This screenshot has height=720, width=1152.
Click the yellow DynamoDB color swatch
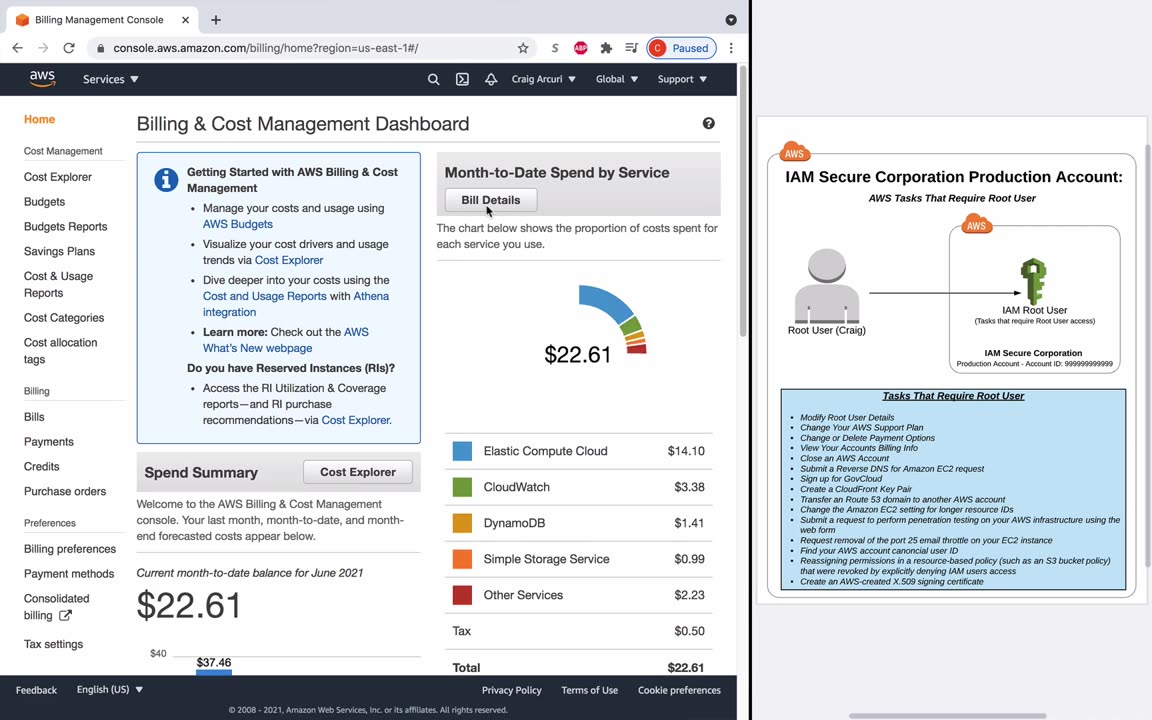[x=462, y=523]
